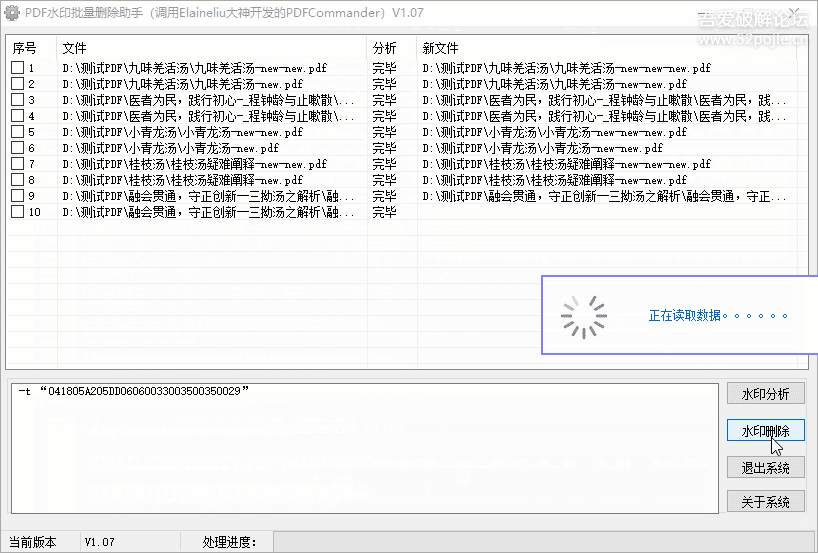This screenshot has height=553, width=818.
Task: Select 桂枝汤疑难阐释-new-new.pdf in 文件 column
Action: point(195,164)
